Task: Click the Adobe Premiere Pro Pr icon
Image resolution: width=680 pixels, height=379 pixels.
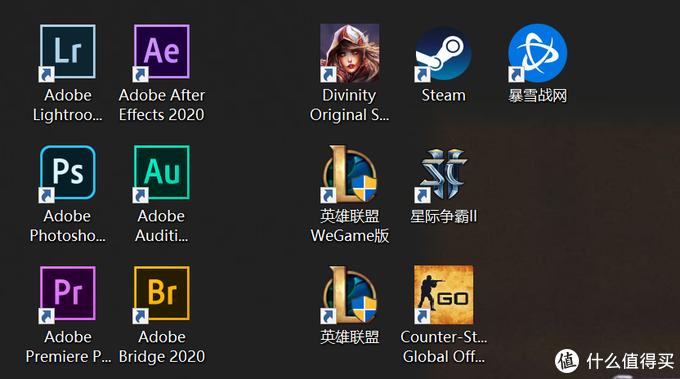Action: (x=68, y=294)
